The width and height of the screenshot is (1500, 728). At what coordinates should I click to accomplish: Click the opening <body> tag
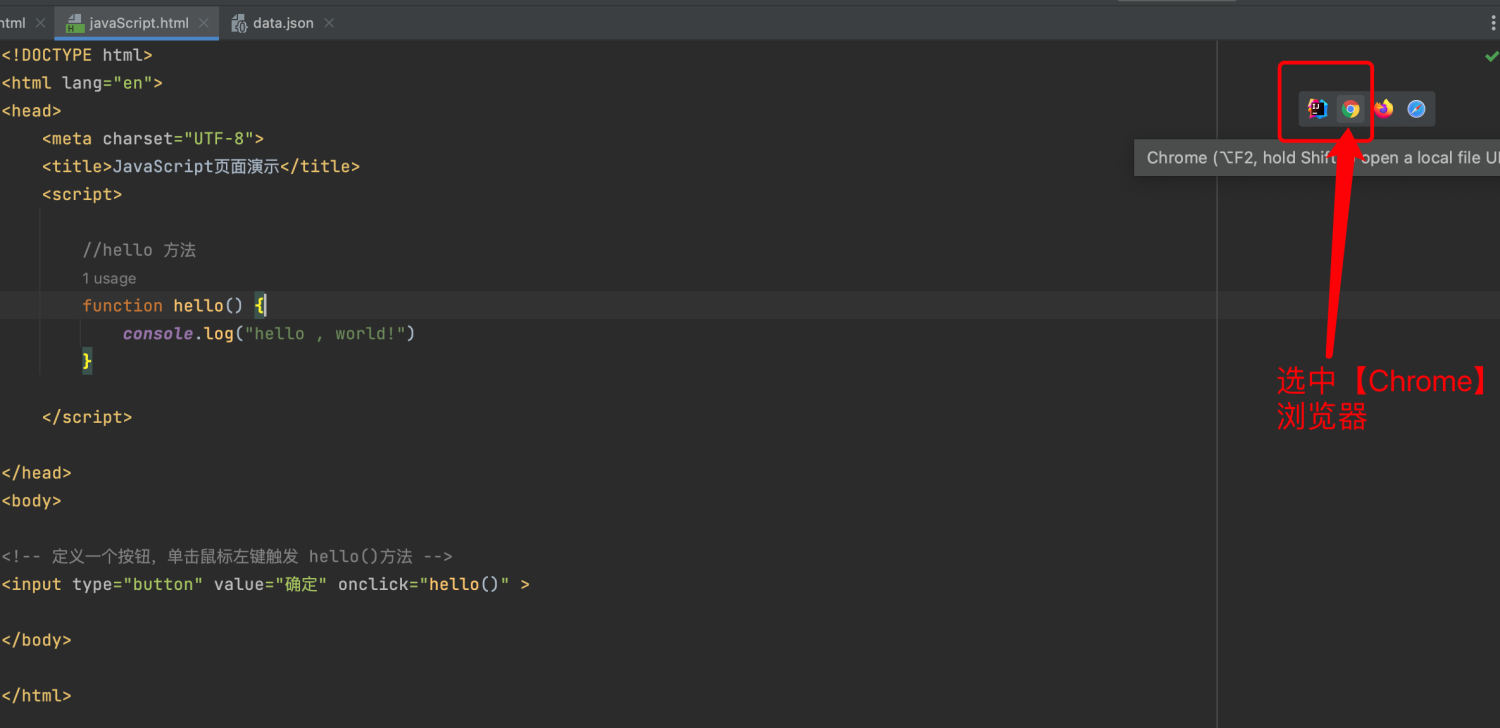(x=31, y=501)
